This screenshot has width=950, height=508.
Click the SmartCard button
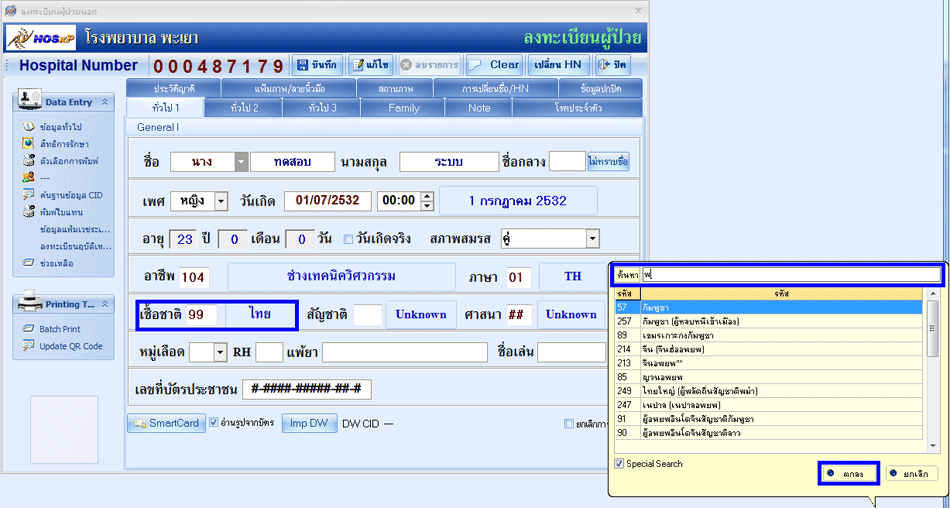click(165, 423)
